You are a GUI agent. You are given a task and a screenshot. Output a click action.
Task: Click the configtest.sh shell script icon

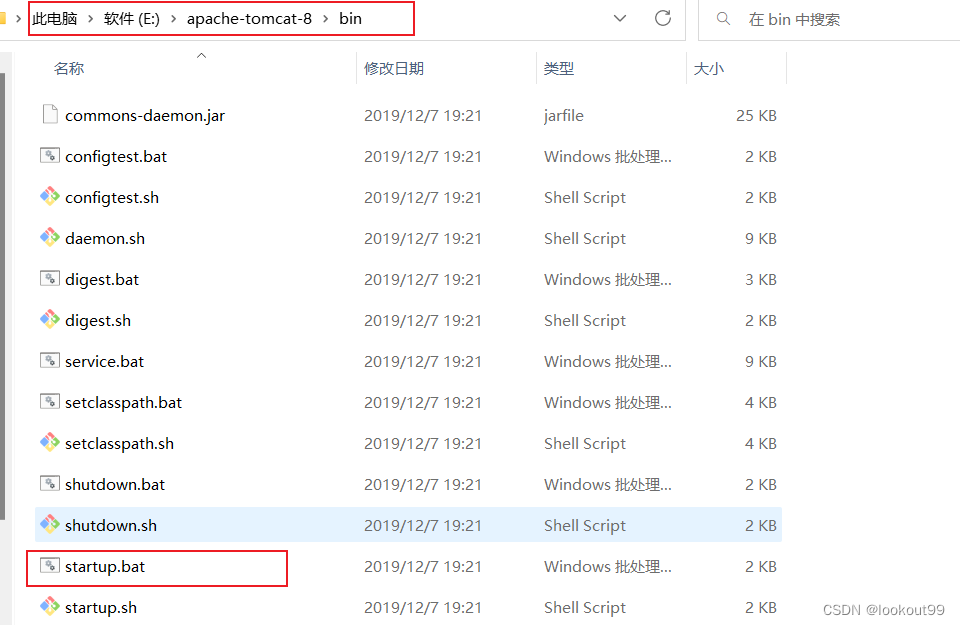(x=50, y=196)
